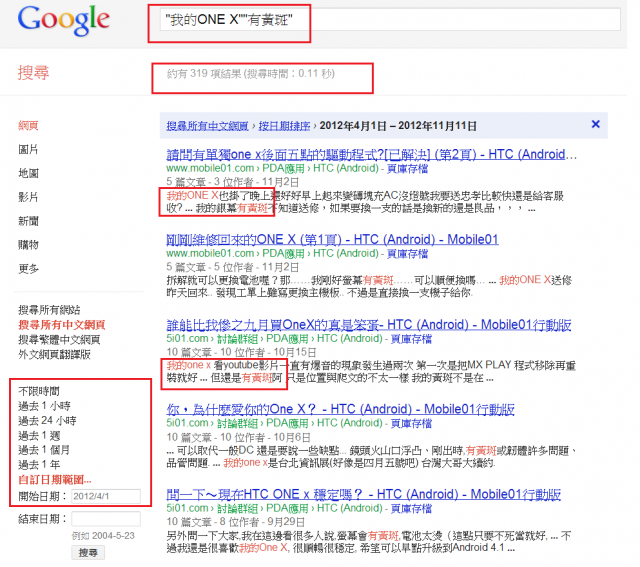Click 按日期排序 breadcrumb link
Image resolution: width=640 pixels, height=567 pixels.
tap(284, 126)
